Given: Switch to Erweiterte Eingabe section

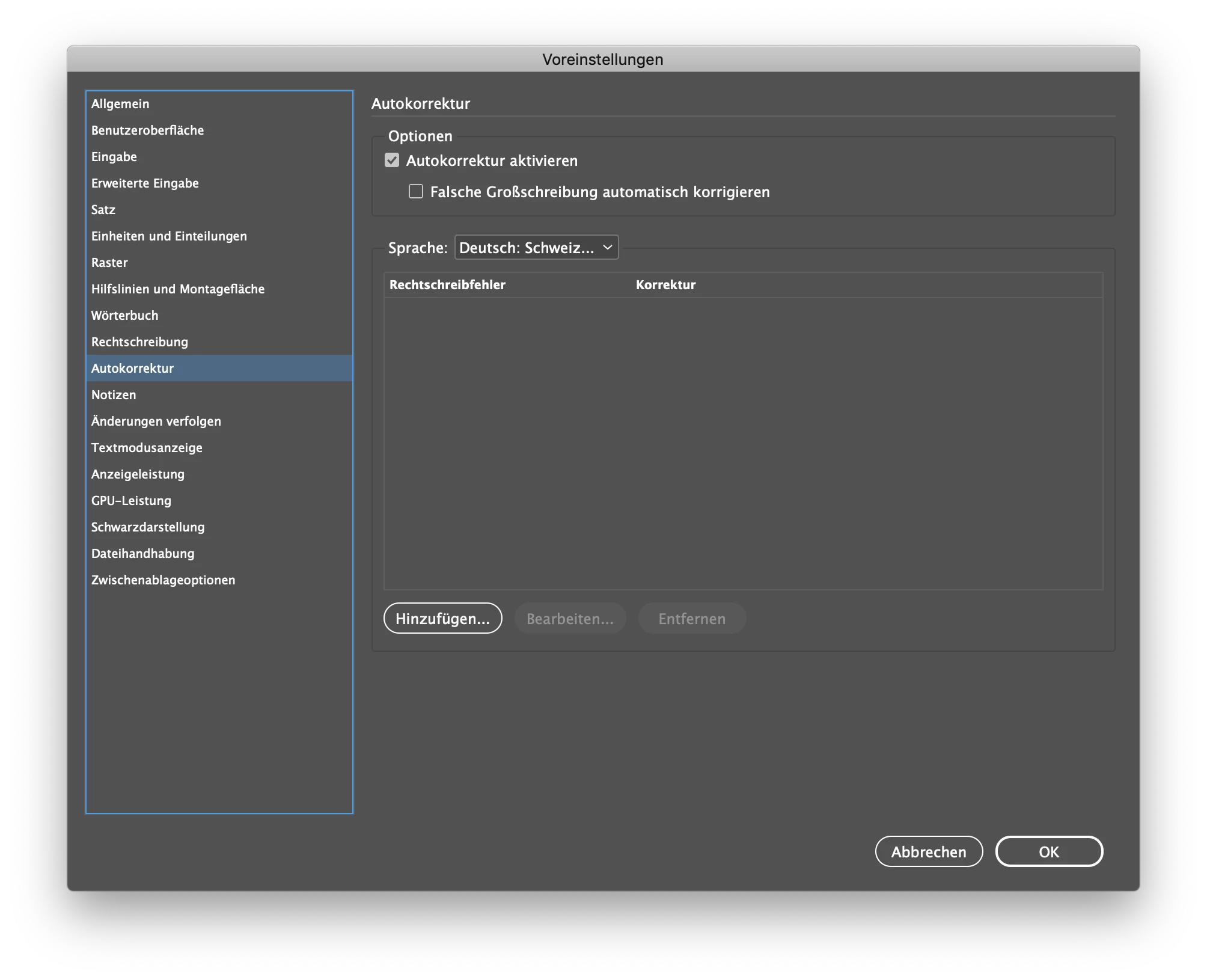Looking at the screenshot, I should click(145, 183).
